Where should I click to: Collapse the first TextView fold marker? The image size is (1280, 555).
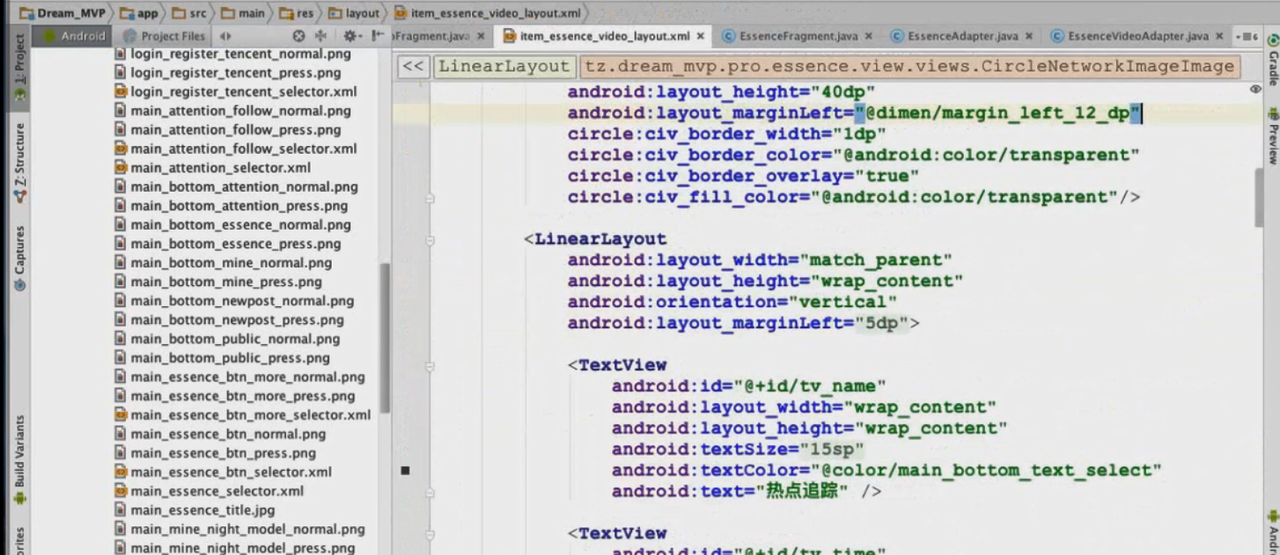click(430, 365)
